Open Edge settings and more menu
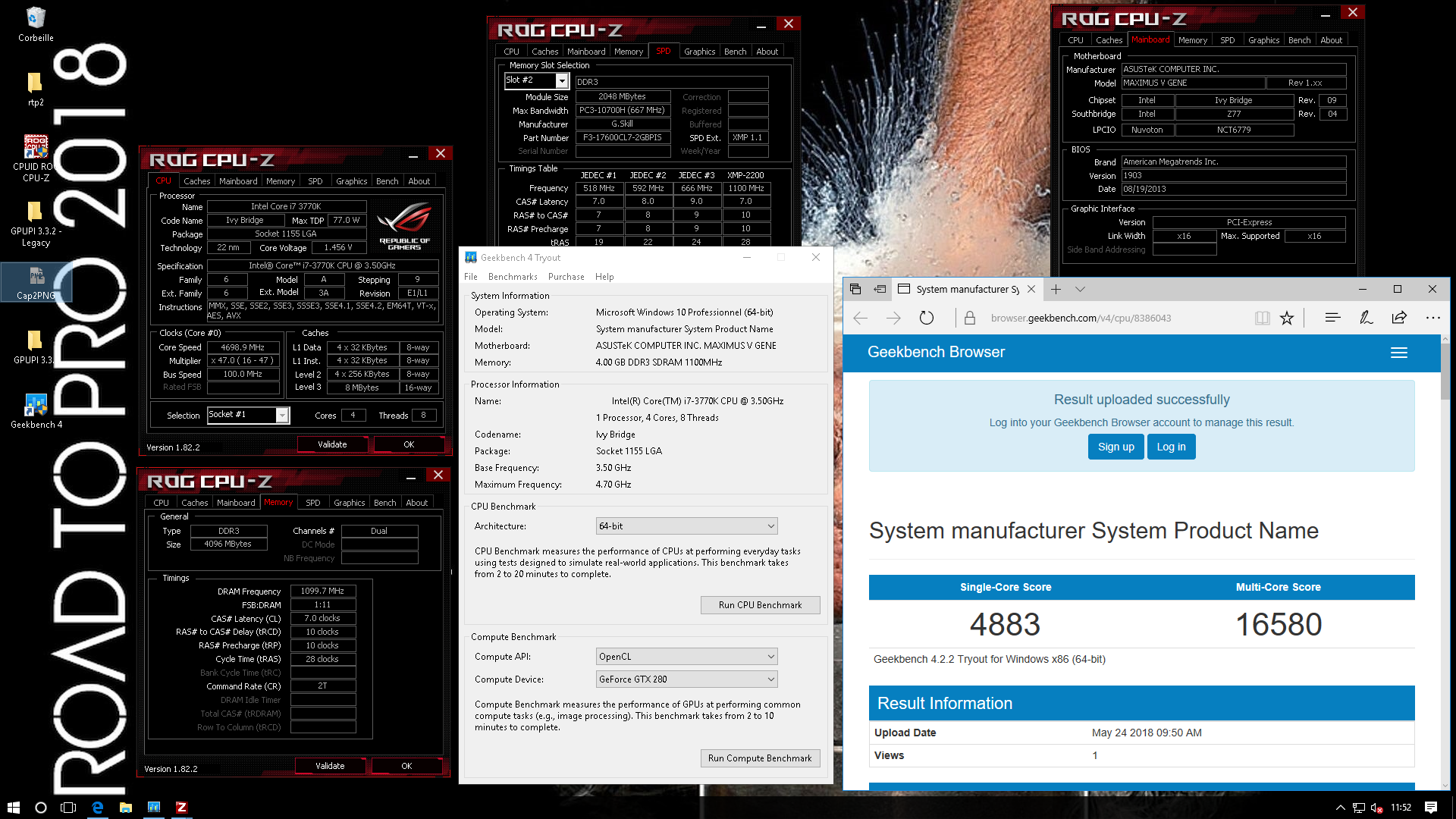 click(1432, 318)
